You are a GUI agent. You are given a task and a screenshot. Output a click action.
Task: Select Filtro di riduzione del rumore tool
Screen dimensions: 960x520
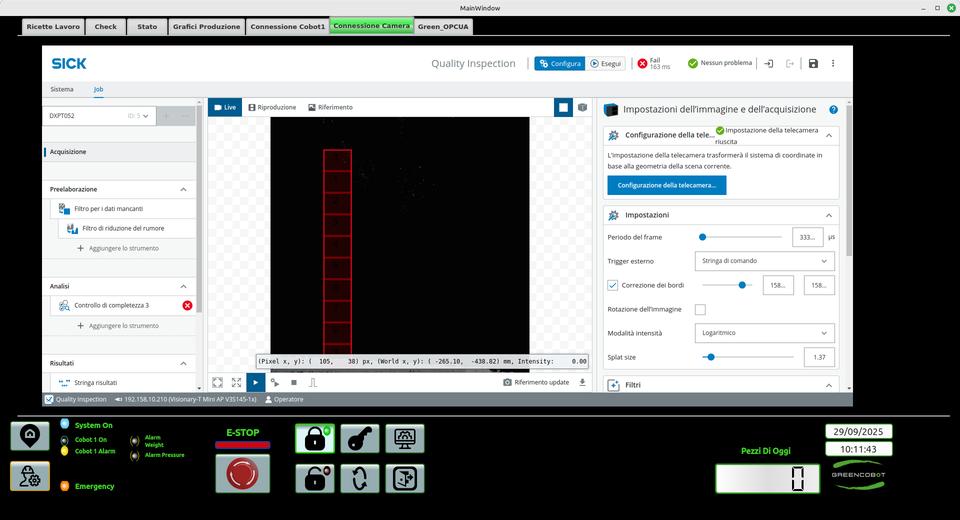point(127,228)
